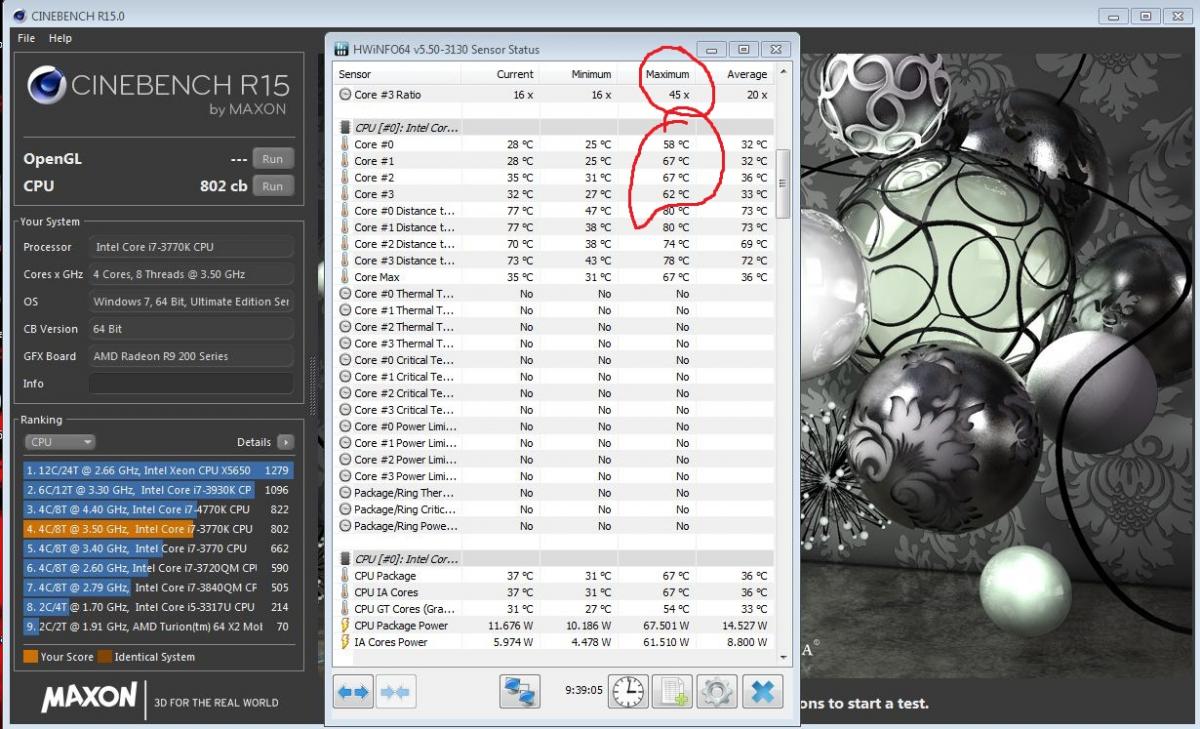Click the thermometer icon beside Core #2 Distance

point(345,244)
